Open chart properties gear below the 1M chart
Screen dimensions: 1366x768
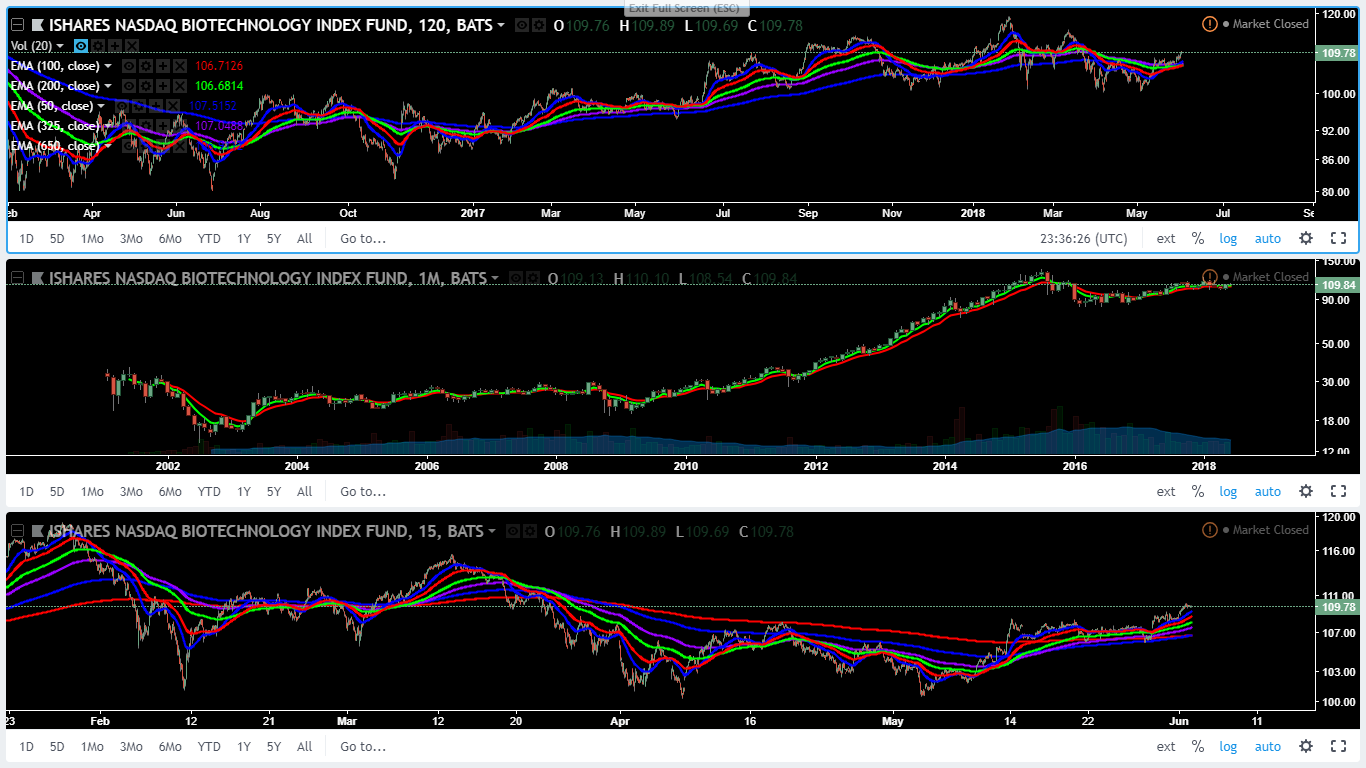1306,491
